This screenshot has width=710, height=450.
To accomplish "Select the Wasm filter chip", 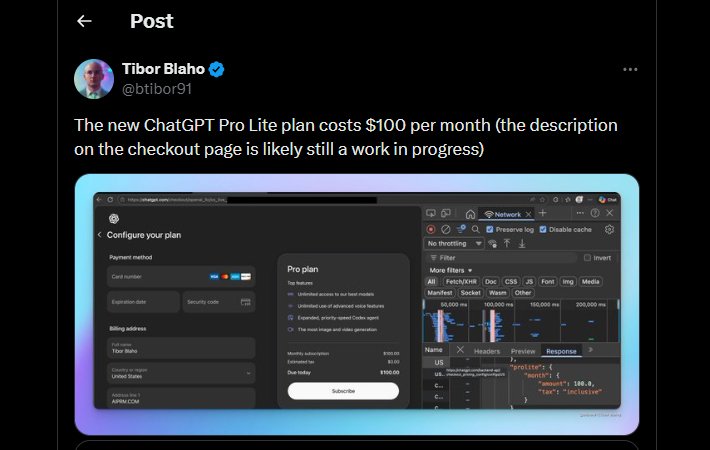I will coord(498,293).
